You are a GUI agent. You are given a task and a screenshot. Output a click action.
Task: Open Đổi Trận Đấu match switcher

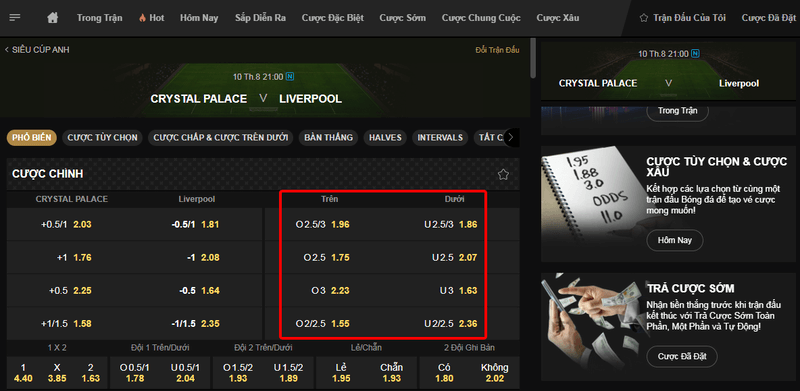point(497,50)
